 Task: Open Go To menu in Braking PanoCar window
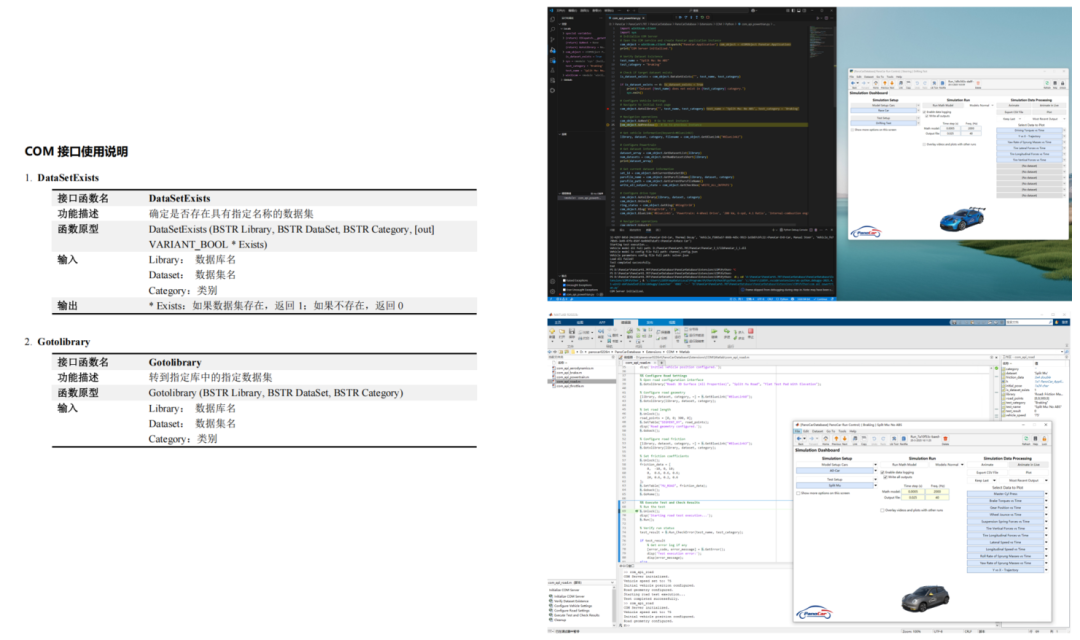coord(831,431)
